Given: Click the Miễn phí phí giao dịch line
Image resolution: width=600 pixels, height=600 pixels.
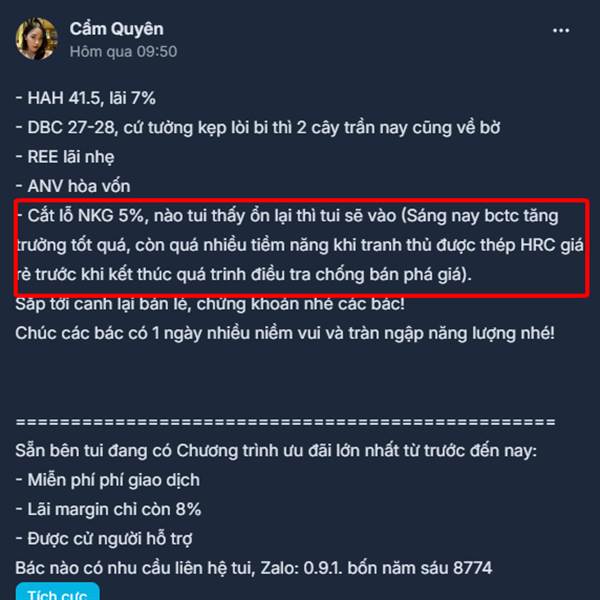Looking at the screenshot, I should click(x=108, y=480).
